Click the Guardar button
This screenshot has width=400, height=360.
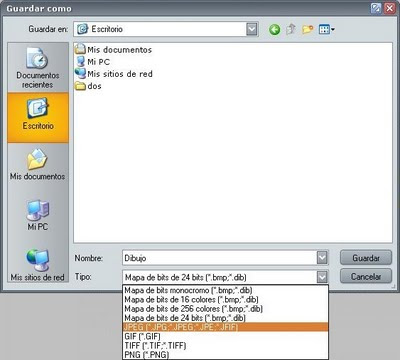coord(366,258)
